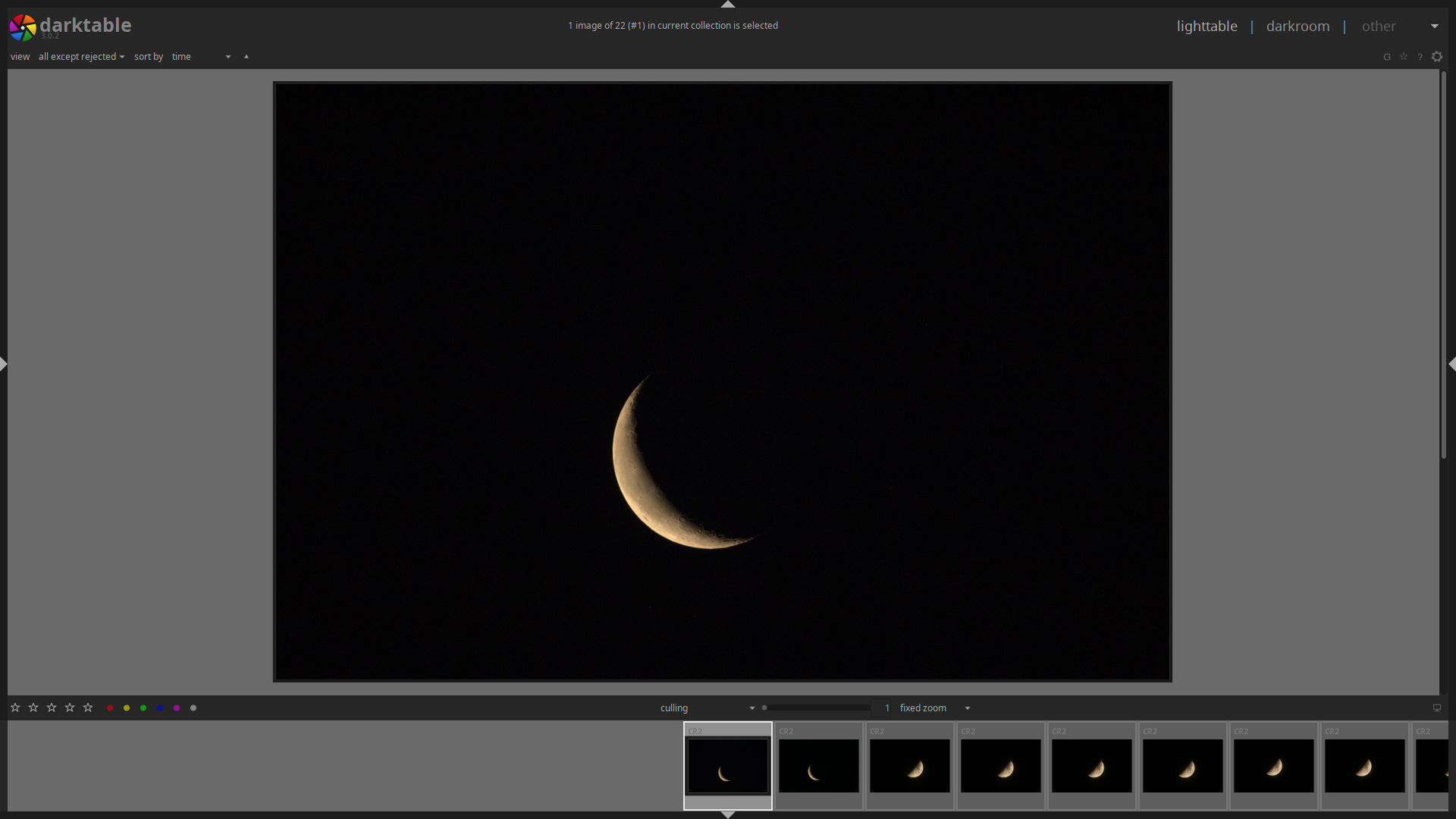Switch to darkroom view
This screenshot has height=819, width=1456.
[x=1298, y=25]
